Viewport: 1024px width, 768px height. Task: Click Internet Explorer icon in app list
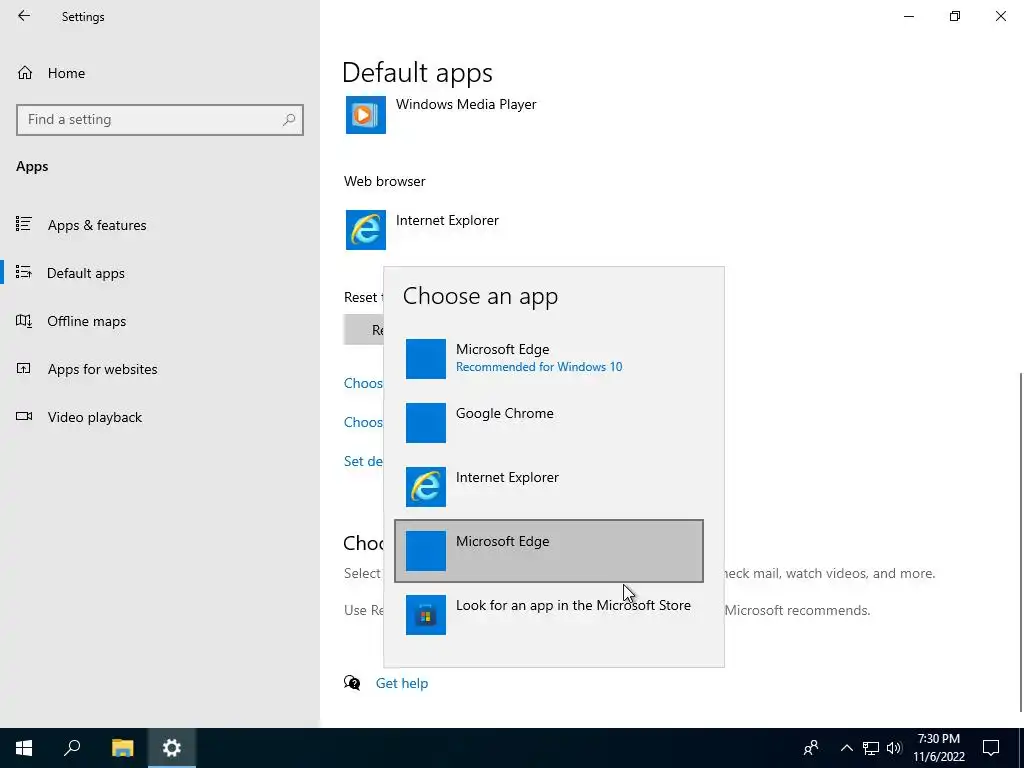(x=426, y=487)
